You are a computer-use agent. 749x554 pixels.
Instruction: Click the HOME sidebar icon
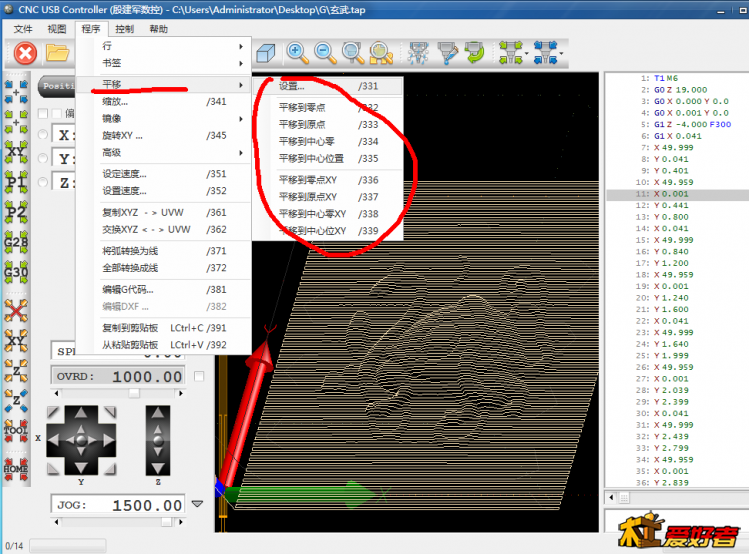click(x=16, y=469)
